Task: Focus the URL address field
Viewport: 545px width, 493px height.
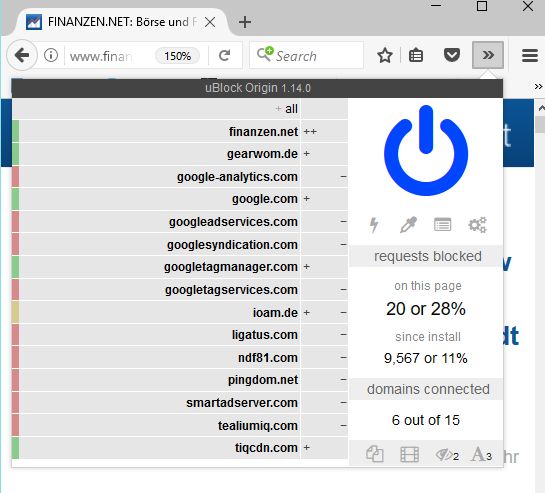Action: pyautogui.click(x=109, y=56)
